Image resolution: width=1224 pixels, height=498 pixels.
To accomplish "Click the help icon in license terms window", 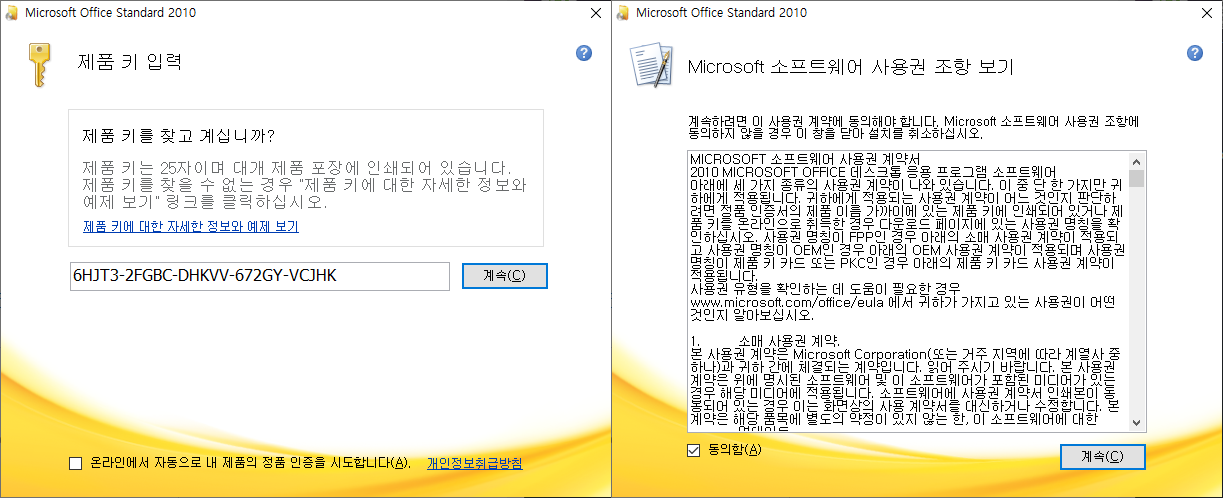I will coord(1194,53).
